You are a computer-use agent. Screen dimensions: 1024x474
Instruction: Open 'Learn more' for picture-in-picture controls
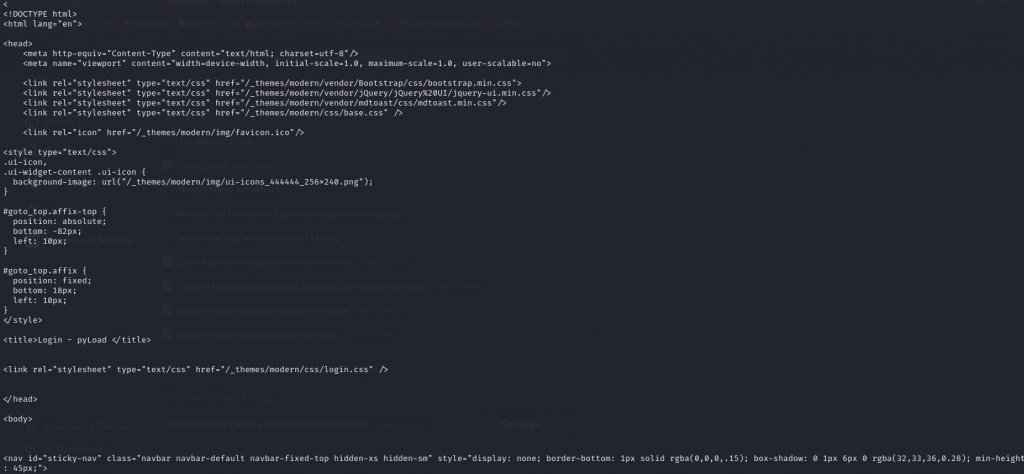[387, 261]
